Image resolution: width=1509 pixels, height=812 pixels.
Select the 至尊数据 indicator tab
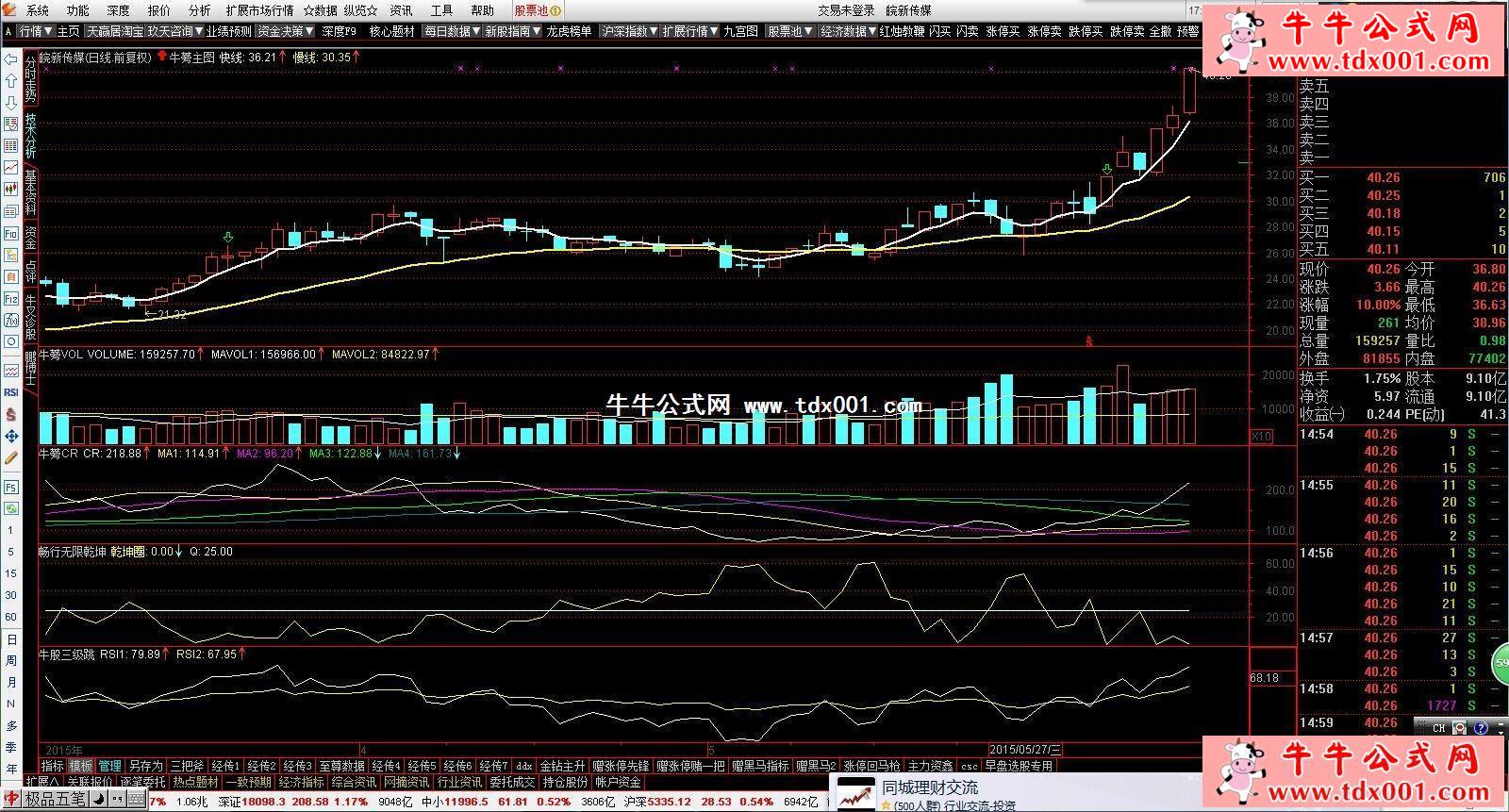click(341, 766)
